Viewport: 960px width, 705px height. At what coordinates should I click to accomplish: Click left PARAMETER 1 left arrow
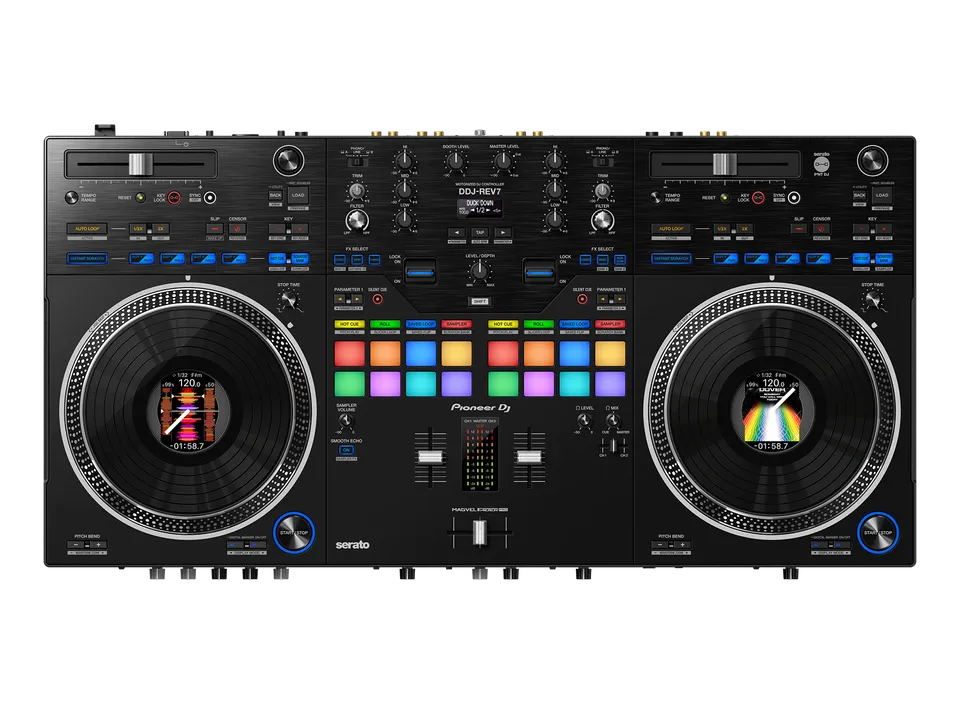(340, 299)
